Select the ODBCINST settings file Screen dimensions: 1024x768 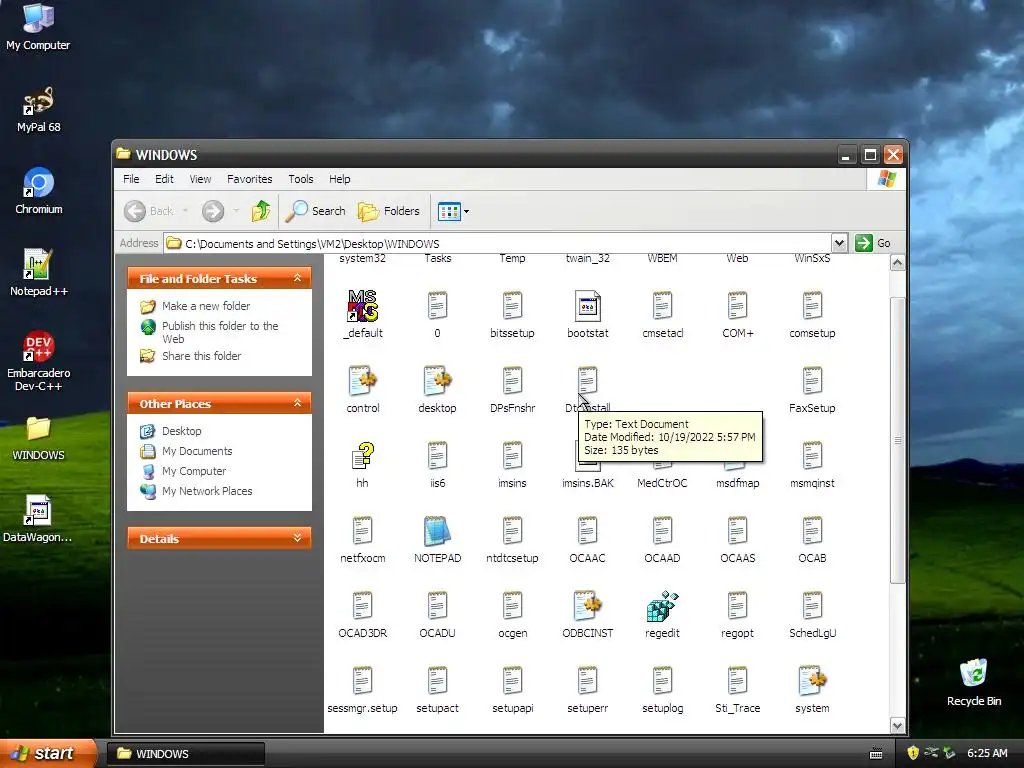587,606
